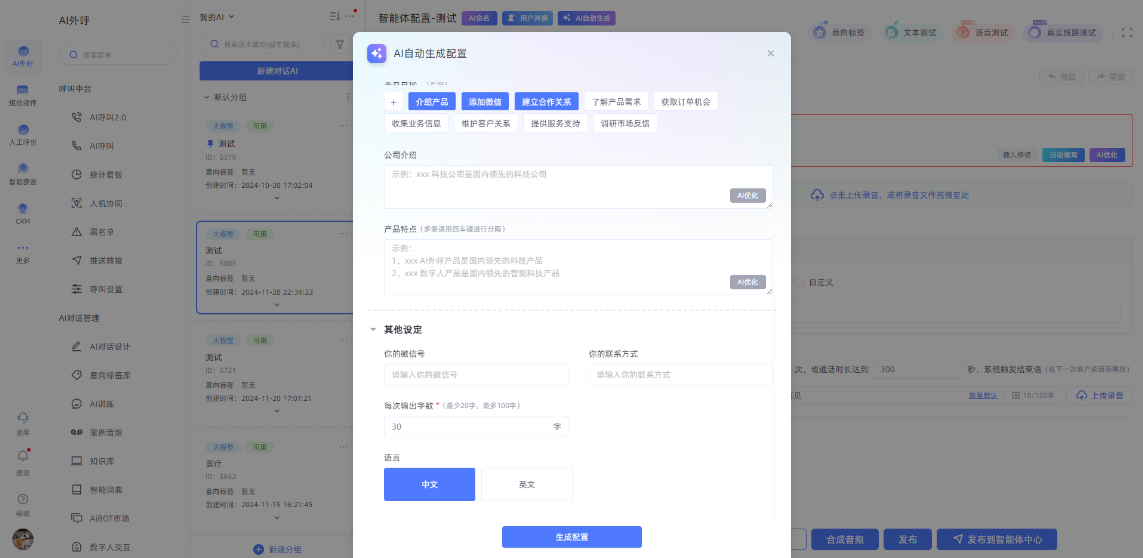Image resolution: width=1143 pixels, height=558 pixels.
Task: Go to 黑名单 blacklist page
Action: click(104, 232)
